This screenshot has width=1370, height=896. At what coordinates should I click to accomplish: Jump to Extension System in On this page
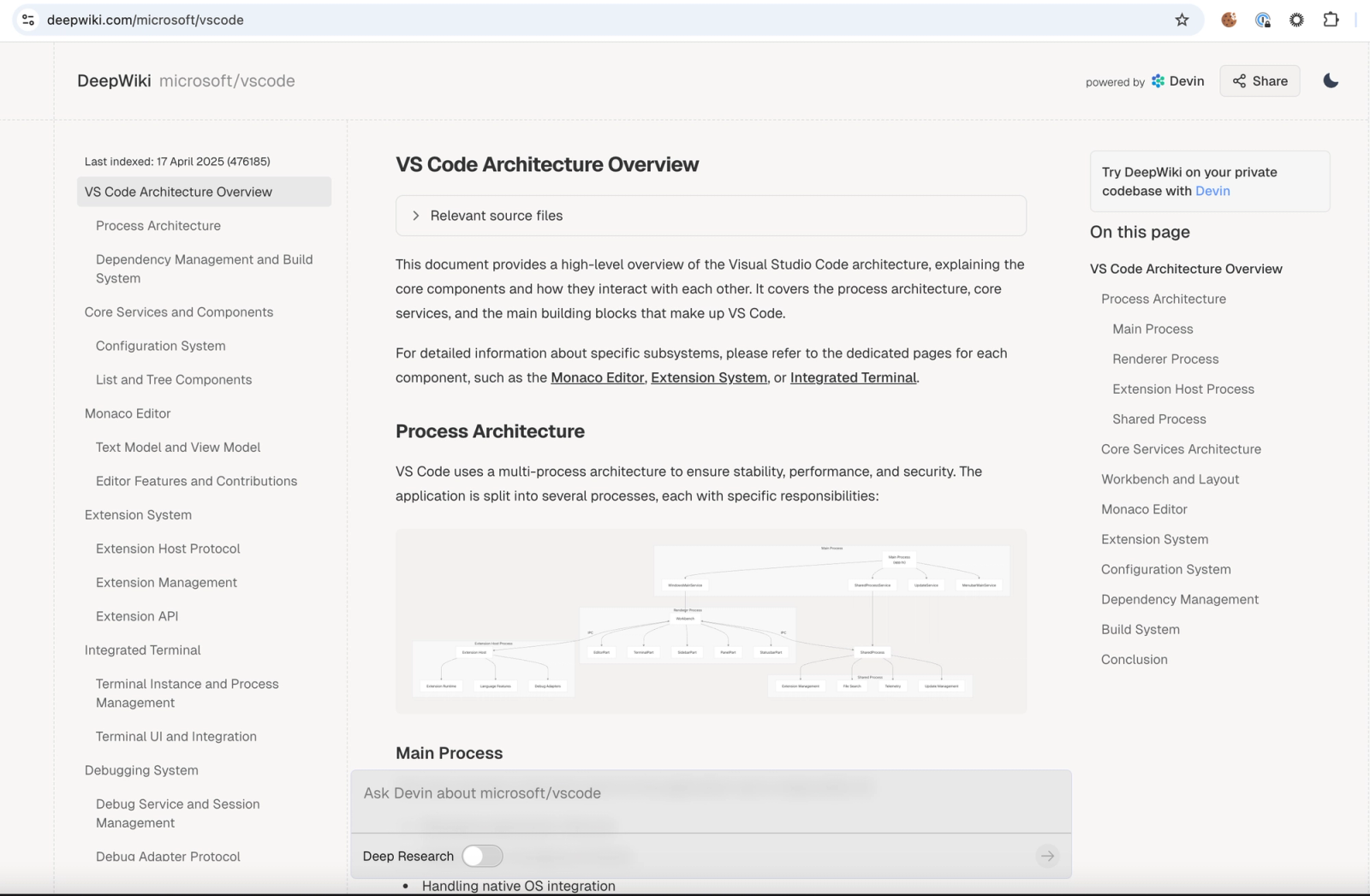pos(1154,539)
